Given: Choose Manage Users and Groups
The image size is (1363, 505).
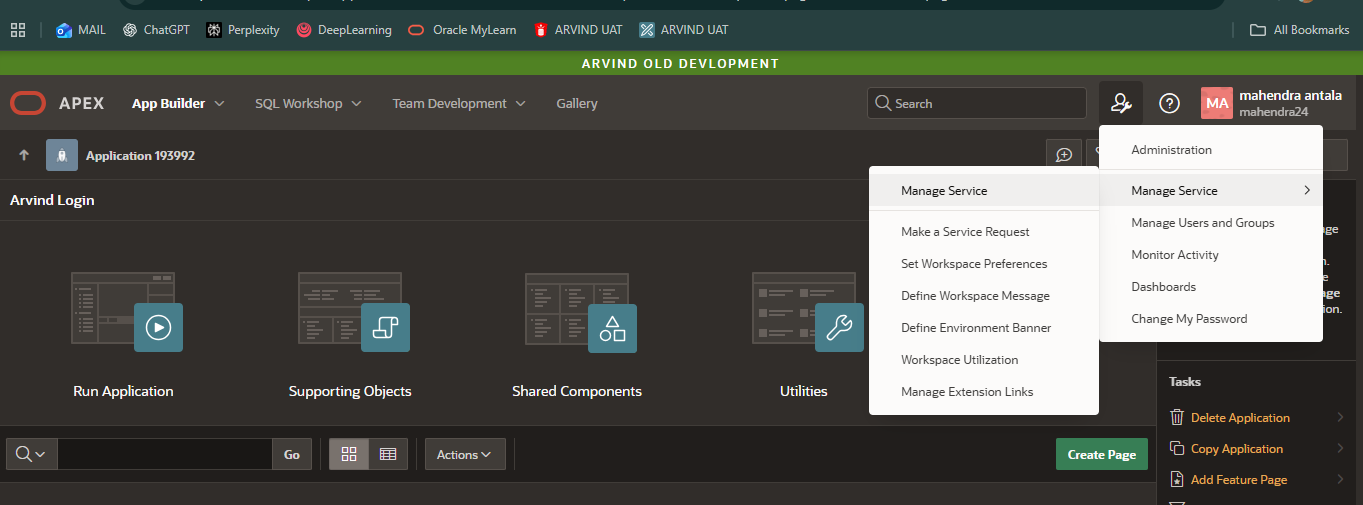Looking at the screenshot, I should pyautogui.click(x=1202, y=222).
